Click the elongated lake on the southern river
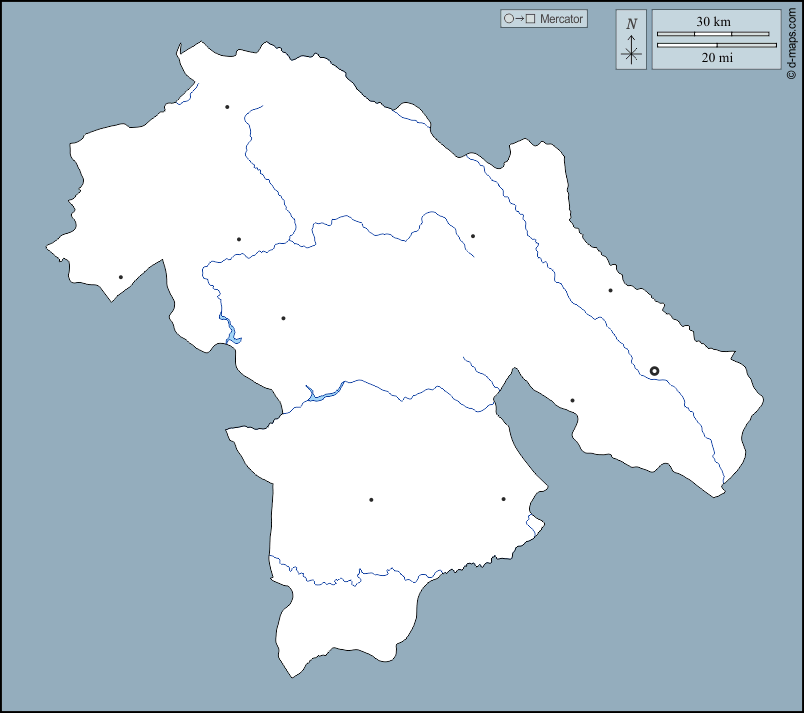Screen dimensions: 804x713 point(324,391)
